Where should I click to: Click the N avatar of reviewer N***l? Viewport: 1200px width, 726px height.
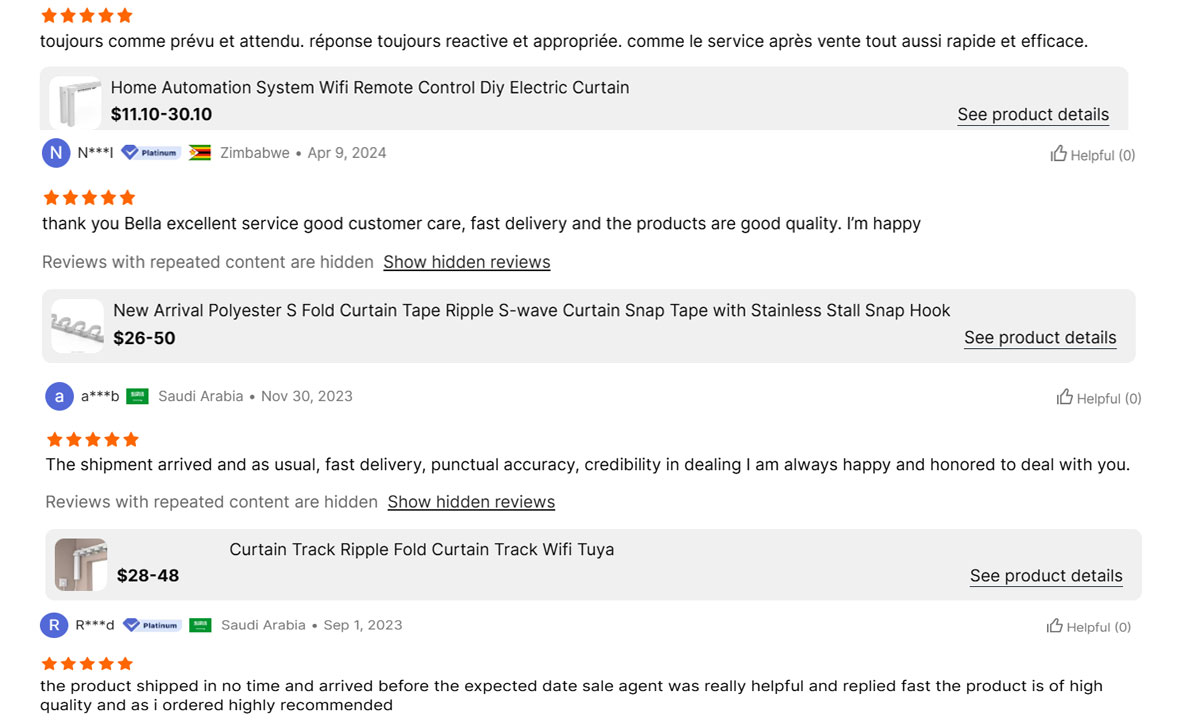[56, 153]
